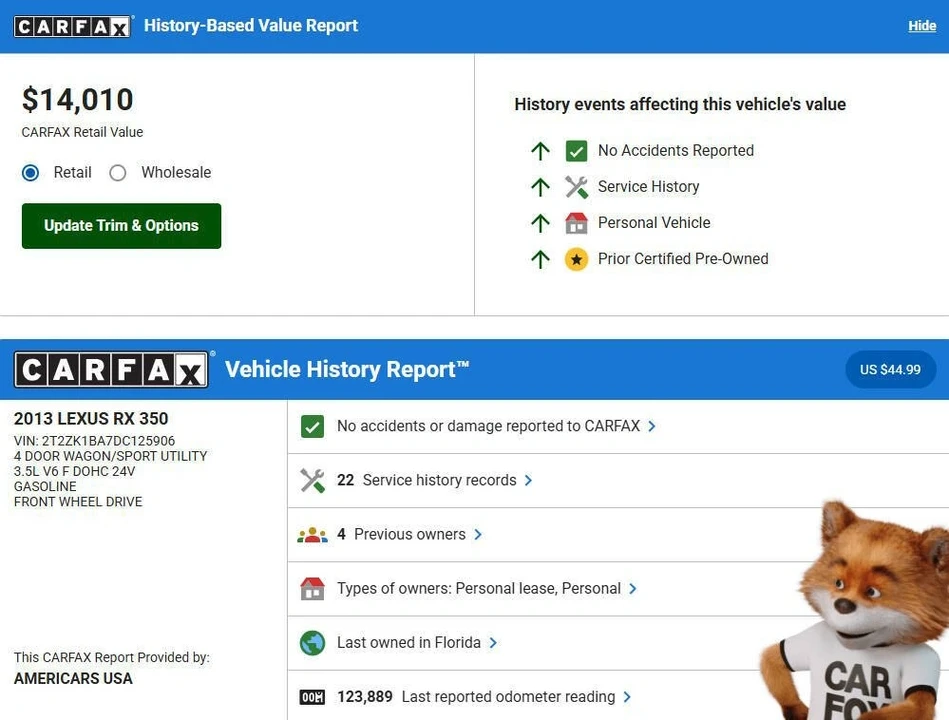Click the AMERICARS USA provider name

73,679
